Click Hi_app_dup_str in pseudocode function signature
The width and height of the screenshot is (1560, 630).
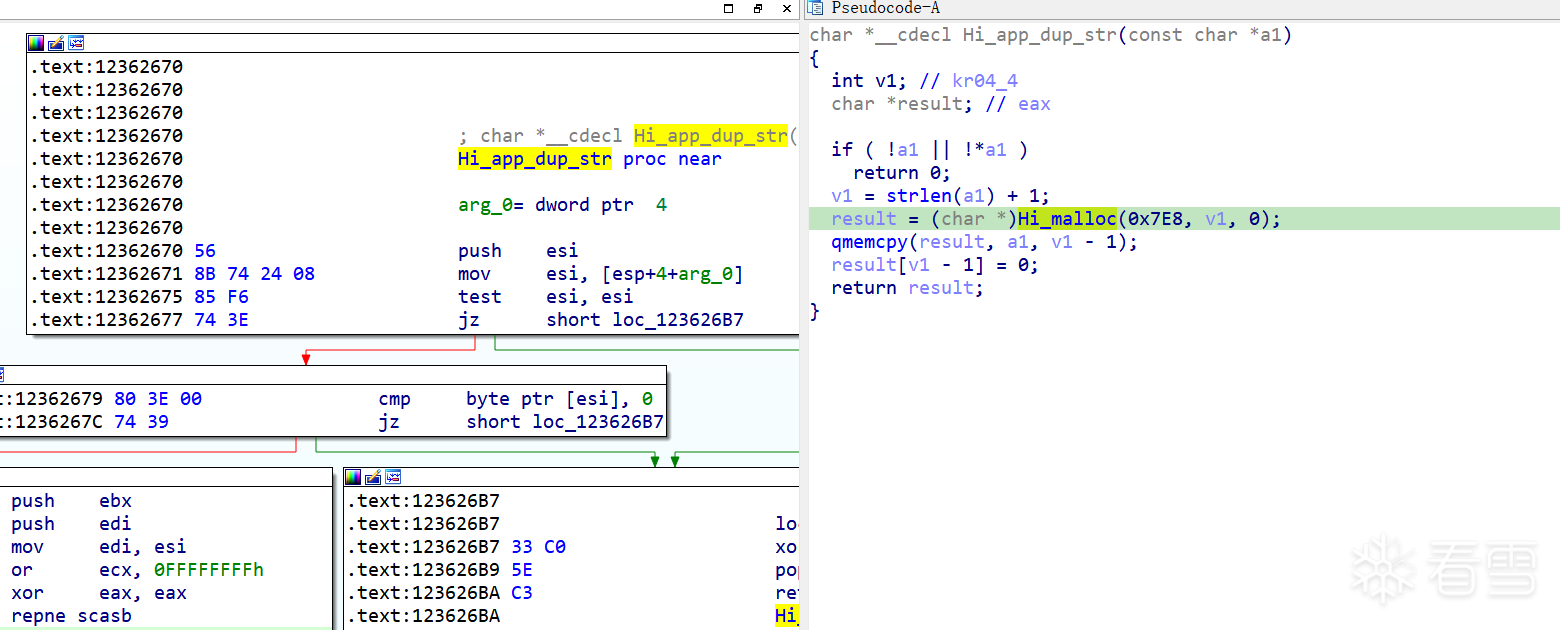click(1040, 35)
